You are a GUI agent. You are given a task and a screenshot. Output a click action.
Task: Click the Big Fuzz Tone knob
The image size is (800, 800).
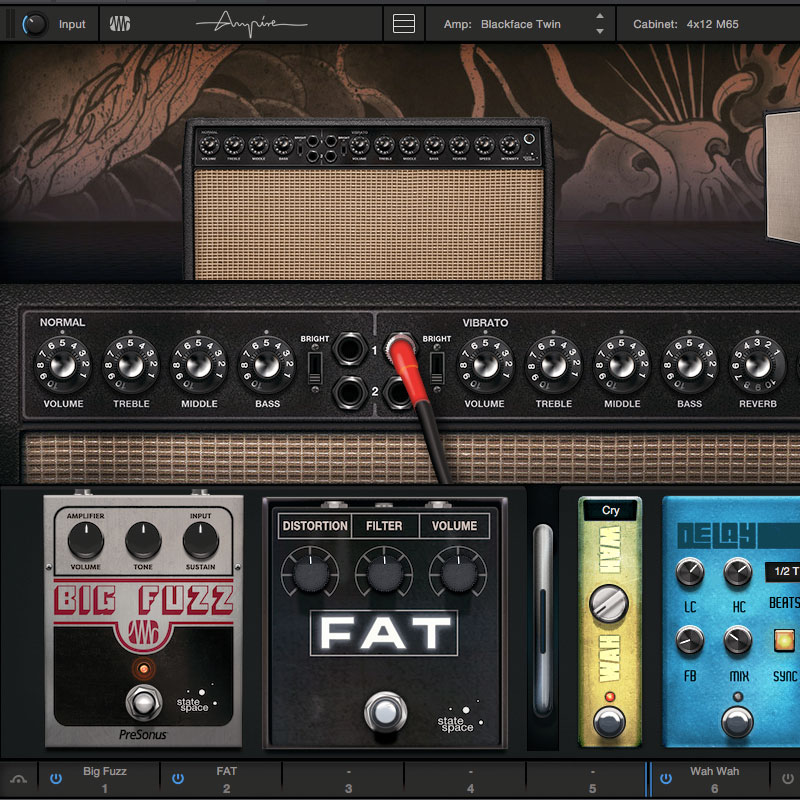tap(143, 540)
